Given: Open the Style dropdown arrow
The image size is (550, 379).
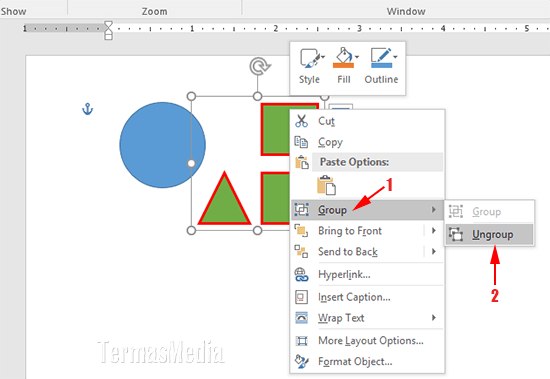Looking at the screenshot, I should click(x=323, y=57).
